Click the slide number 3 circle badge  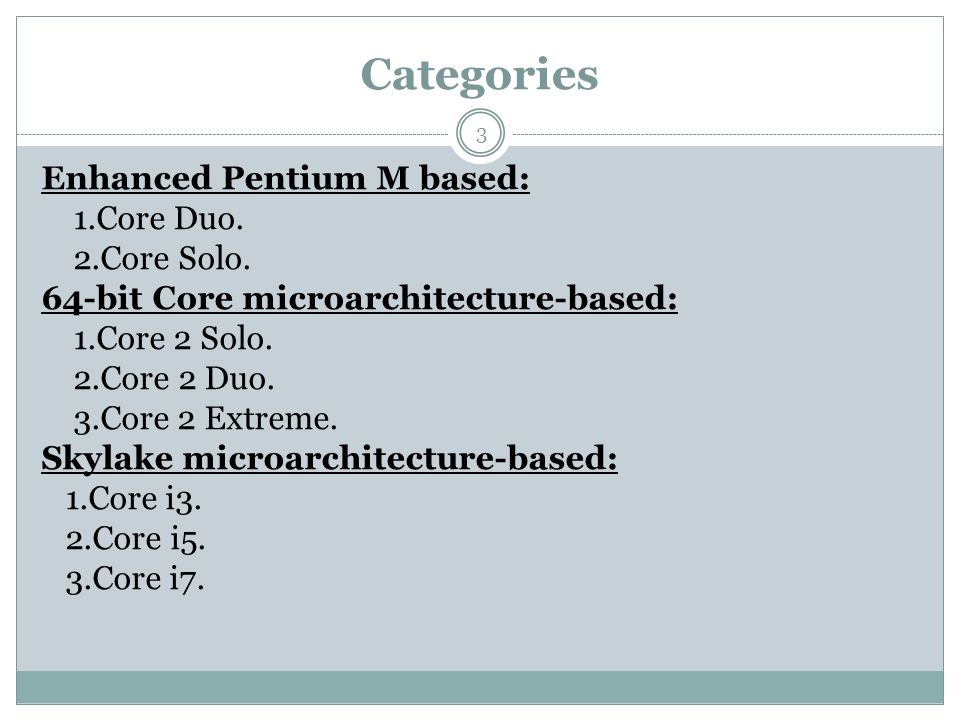pos(481,134)
